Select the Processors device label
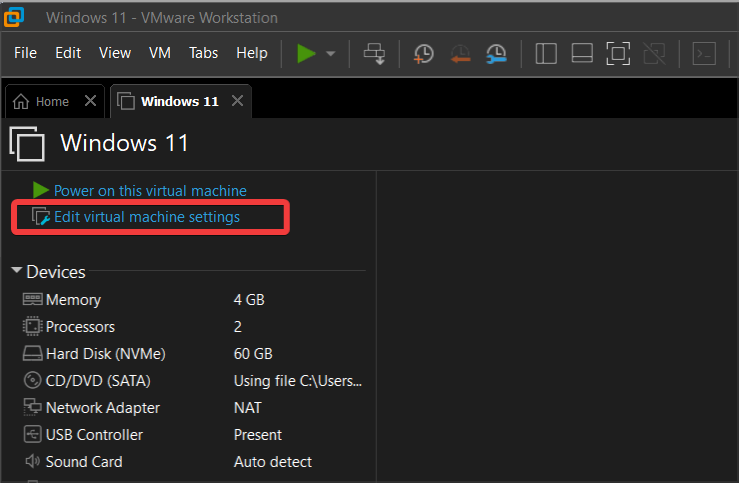The image size is (739, 483). 80,327
